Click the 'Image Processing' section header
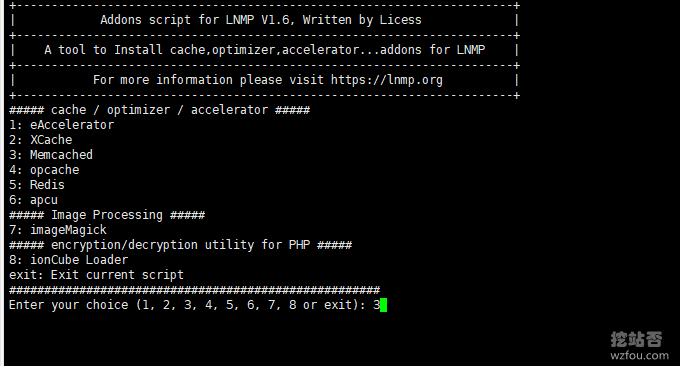The width and height of the screenshot is (680, 366). pos(107,215)
